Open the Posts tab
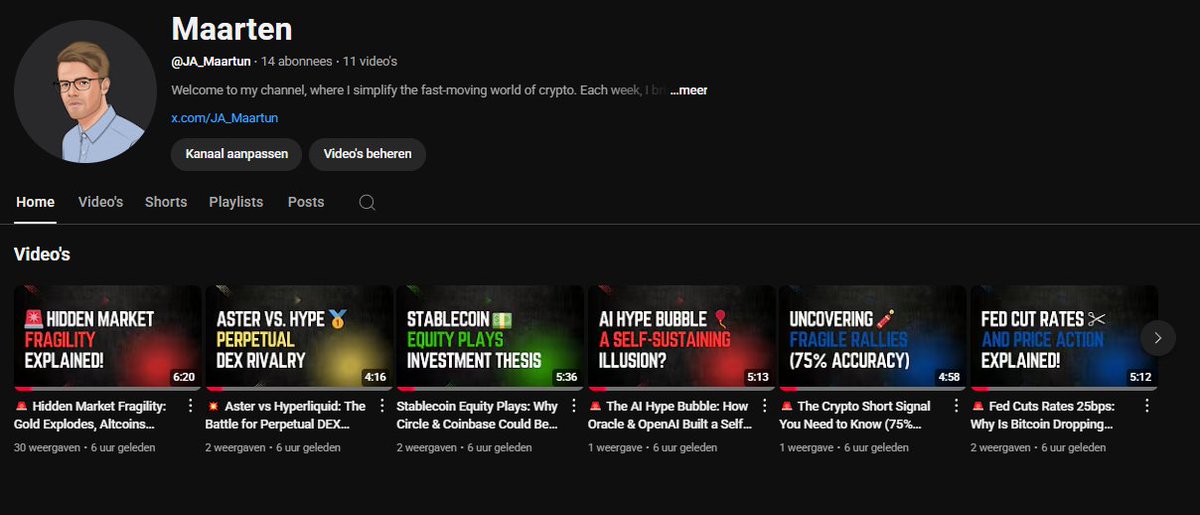 pyautogui.click(x=306, y=202)
